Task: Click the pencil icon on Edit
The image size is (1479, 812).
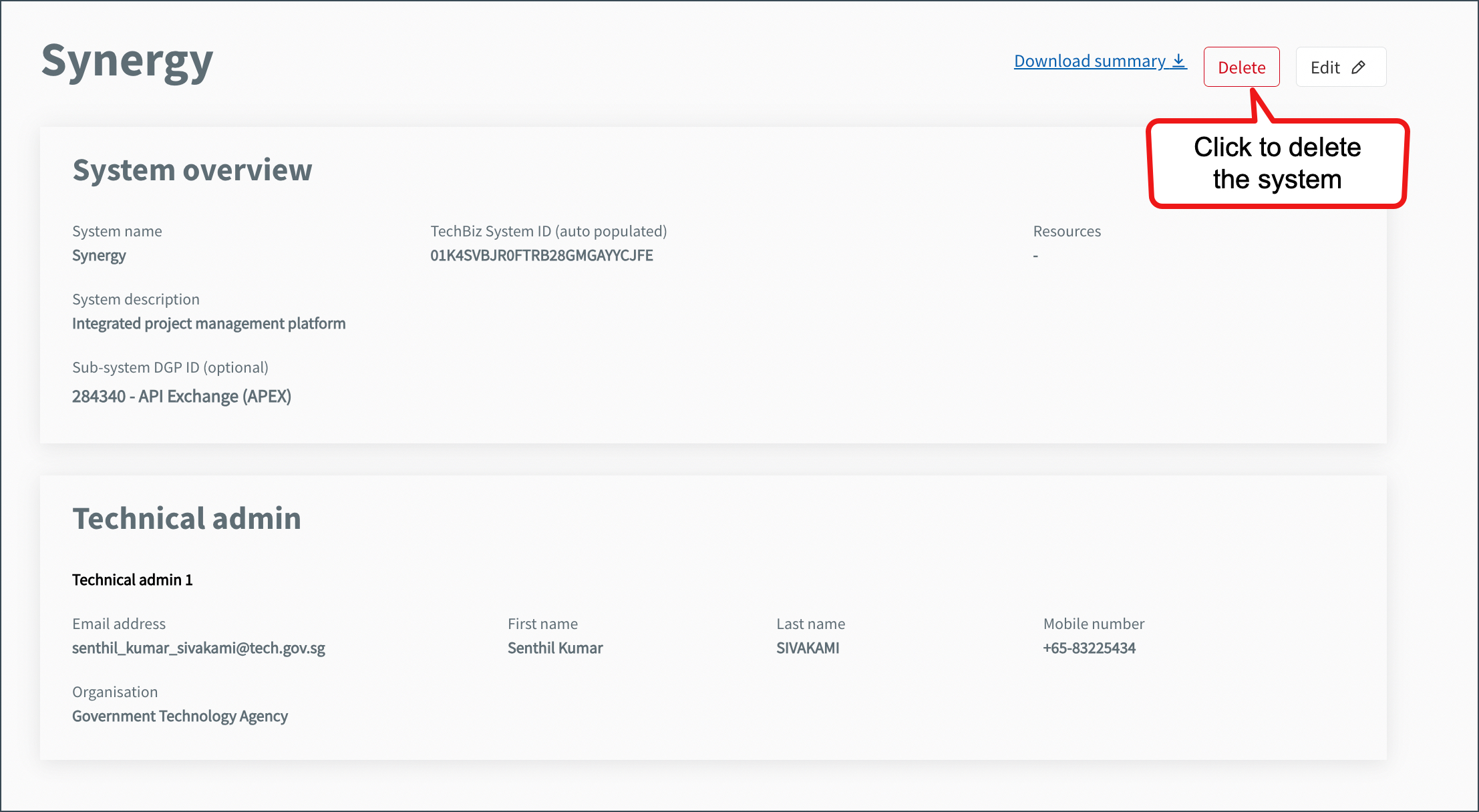Action: click(x=1358, y=67)
